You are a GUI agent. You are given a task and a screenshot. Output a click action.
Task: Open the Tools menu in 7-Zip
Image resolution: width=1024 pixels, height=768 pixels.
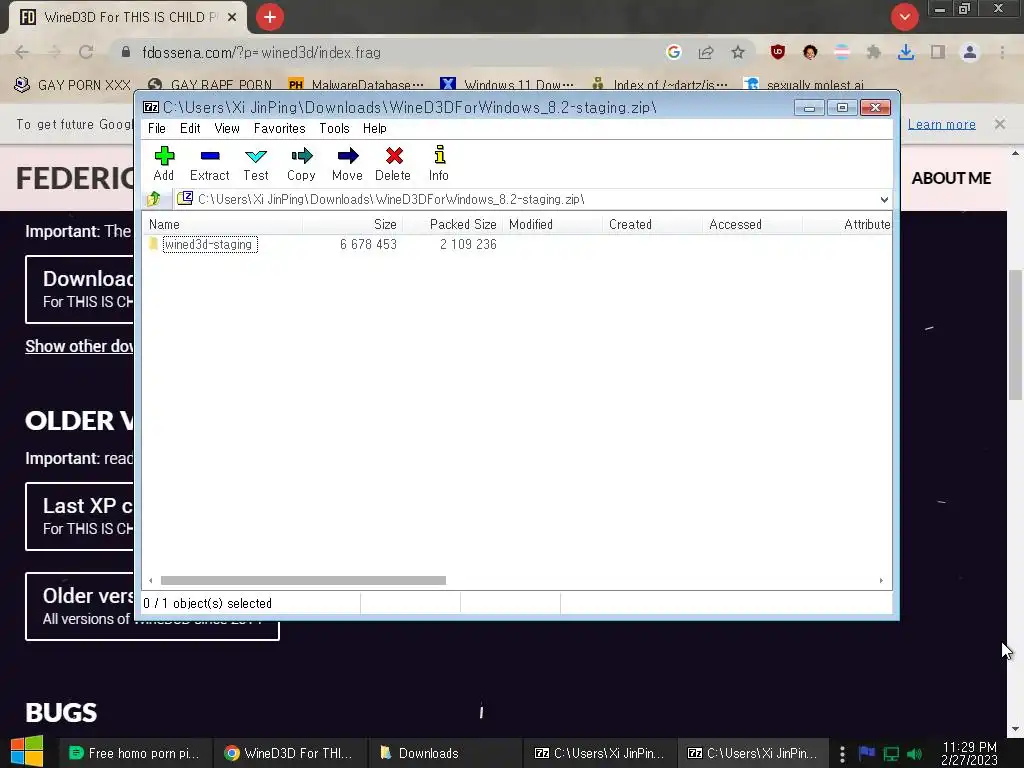pyautogui.click(x=334, y=129)
